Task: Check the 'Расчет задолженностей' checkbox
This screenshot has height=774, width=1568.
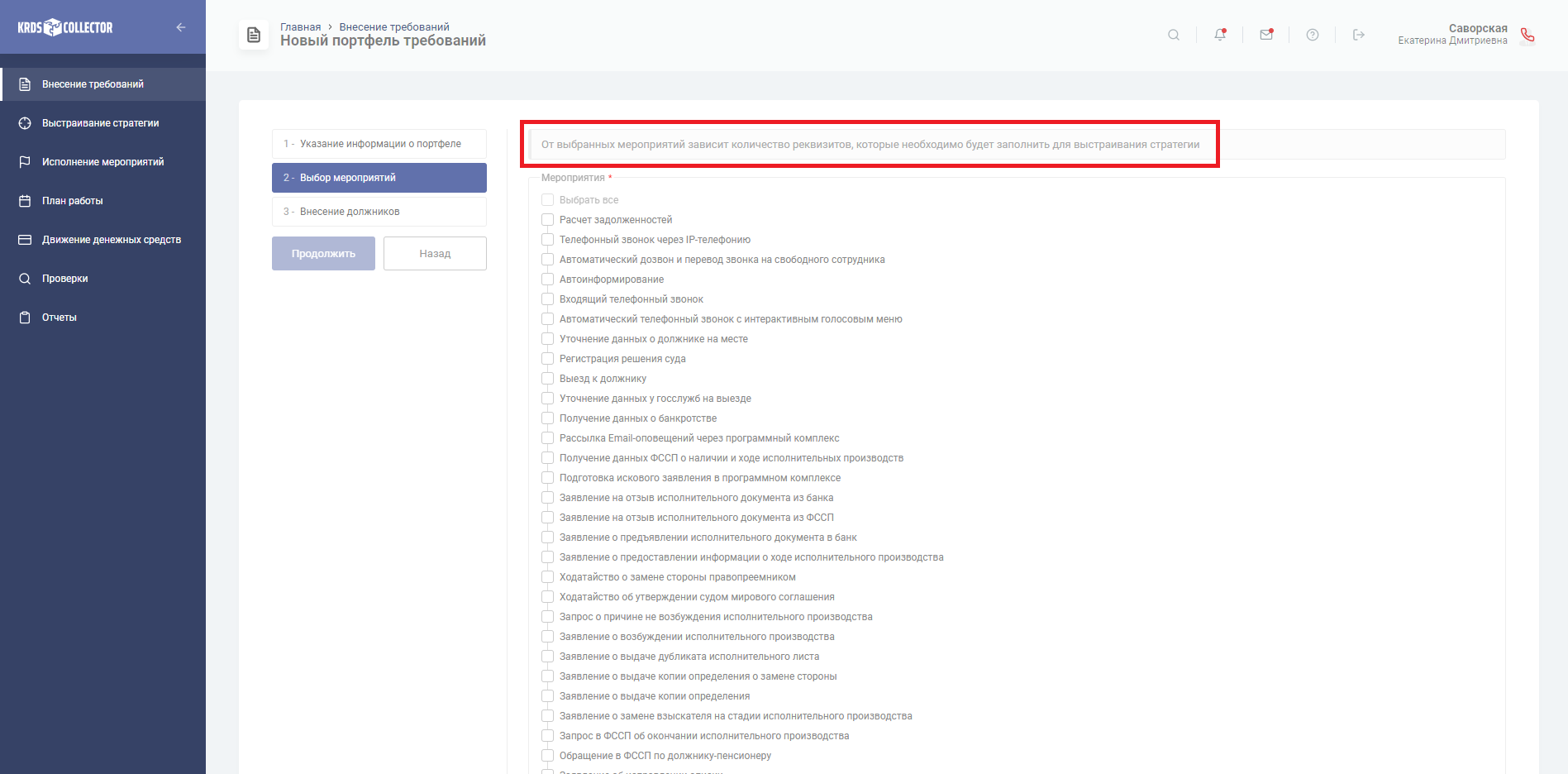Action: coord(547,220)
